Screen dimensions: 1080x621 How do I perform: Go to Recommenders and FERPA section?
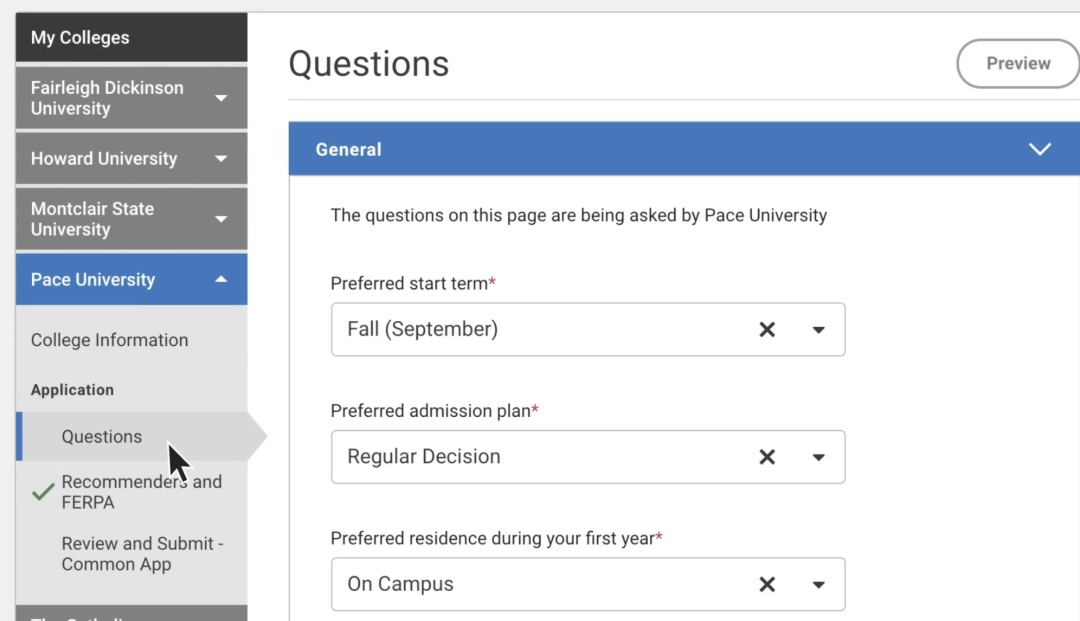click(x=142, y=492)
